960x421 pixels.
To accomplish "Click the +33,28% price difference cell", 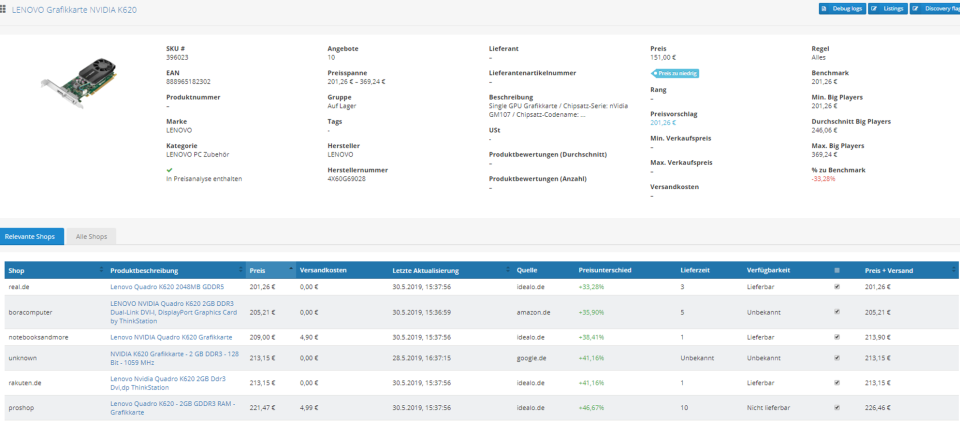I will coord(591,286).
